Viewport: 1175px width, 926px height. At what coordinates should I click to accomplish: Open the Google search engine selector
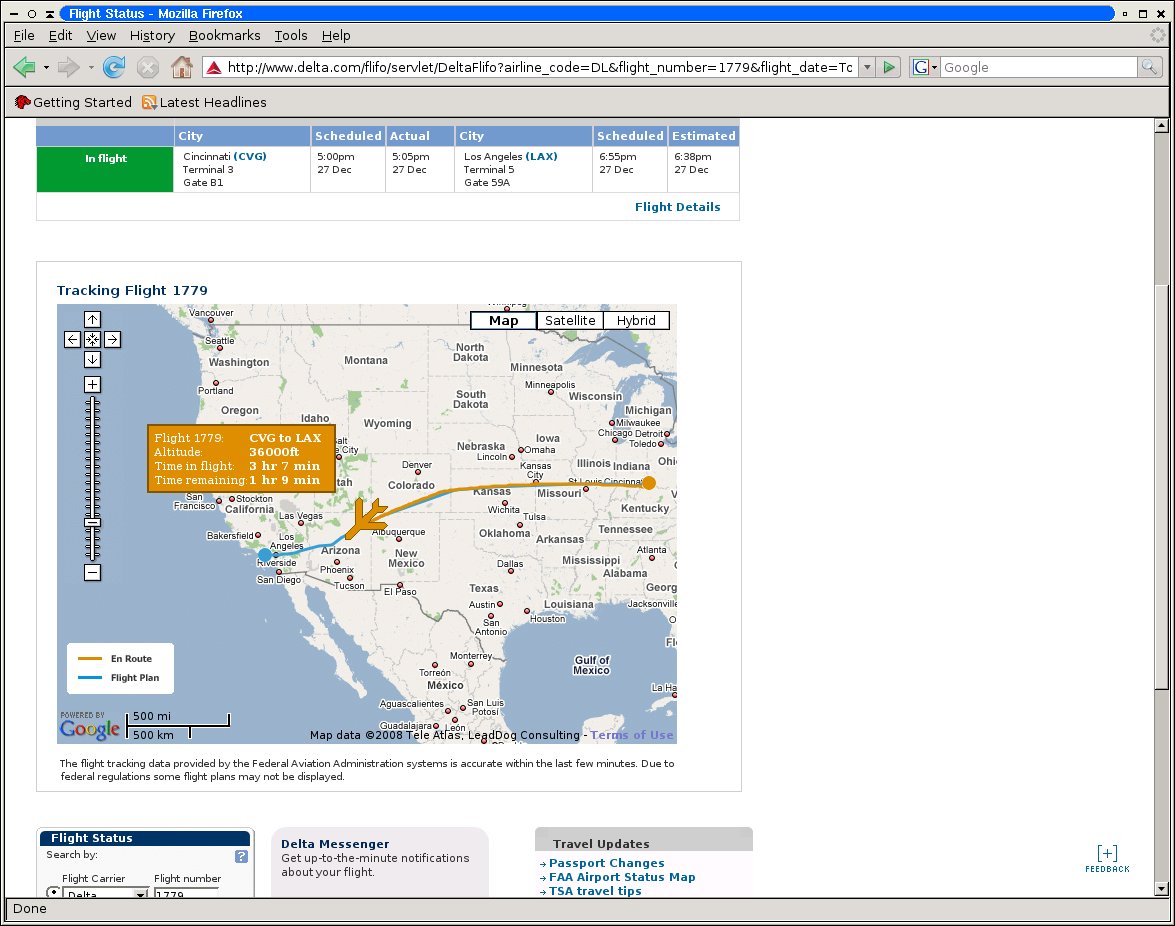[x=925, y=67]
